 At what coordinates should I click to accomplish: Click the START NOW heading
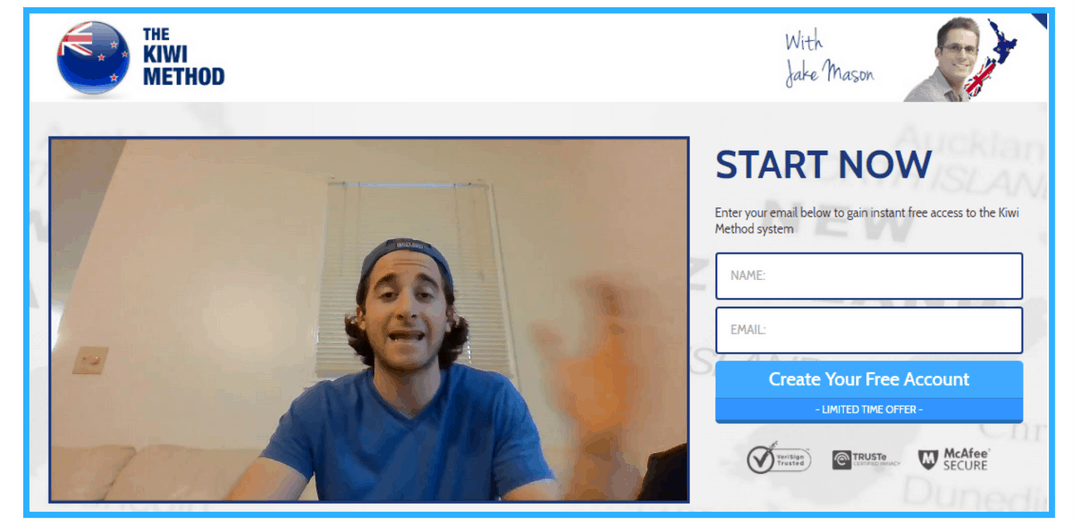tap(823, 164)
